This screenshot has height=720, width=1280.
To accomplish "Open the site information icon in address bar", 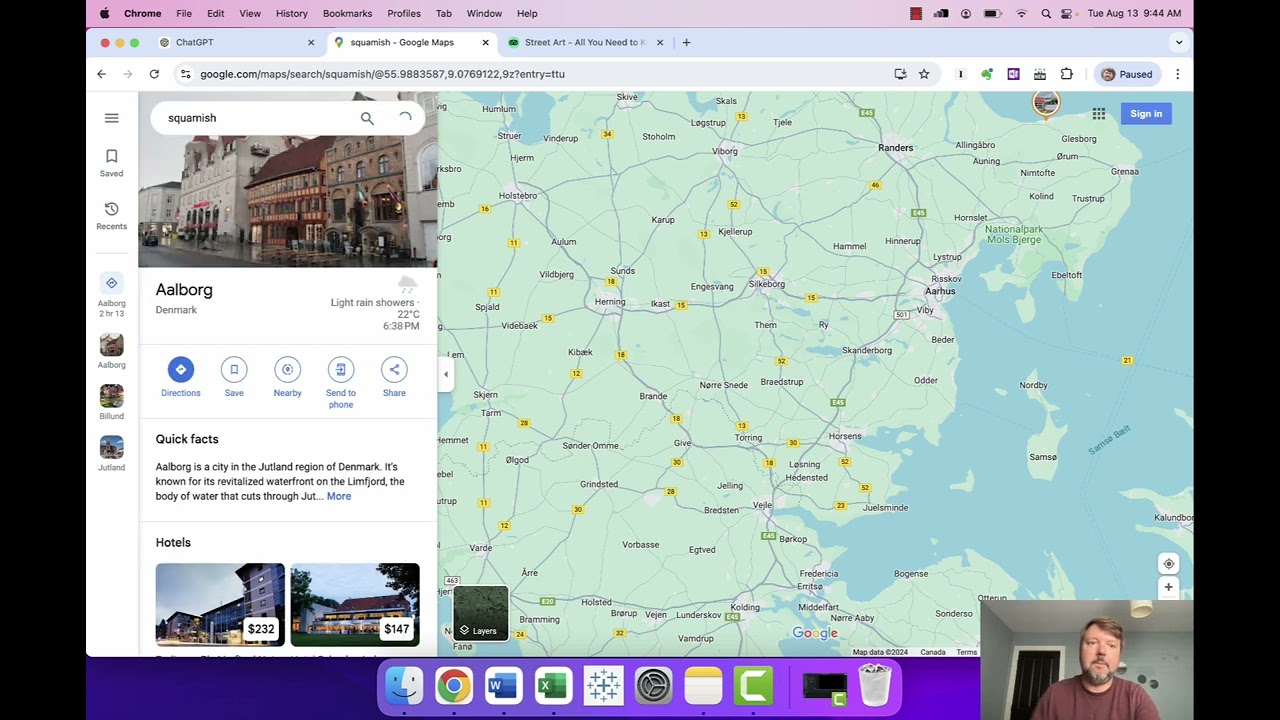I will tap(185, 74).
